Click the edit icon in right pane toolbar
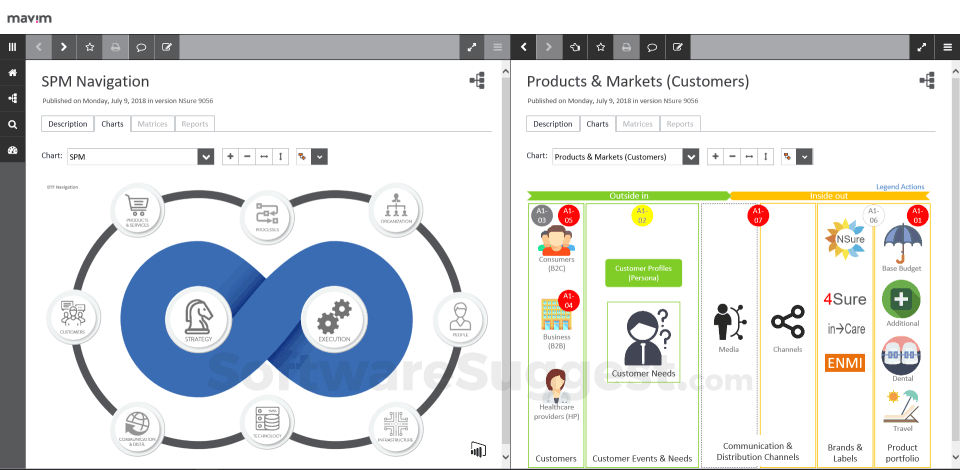 (678, 47)
